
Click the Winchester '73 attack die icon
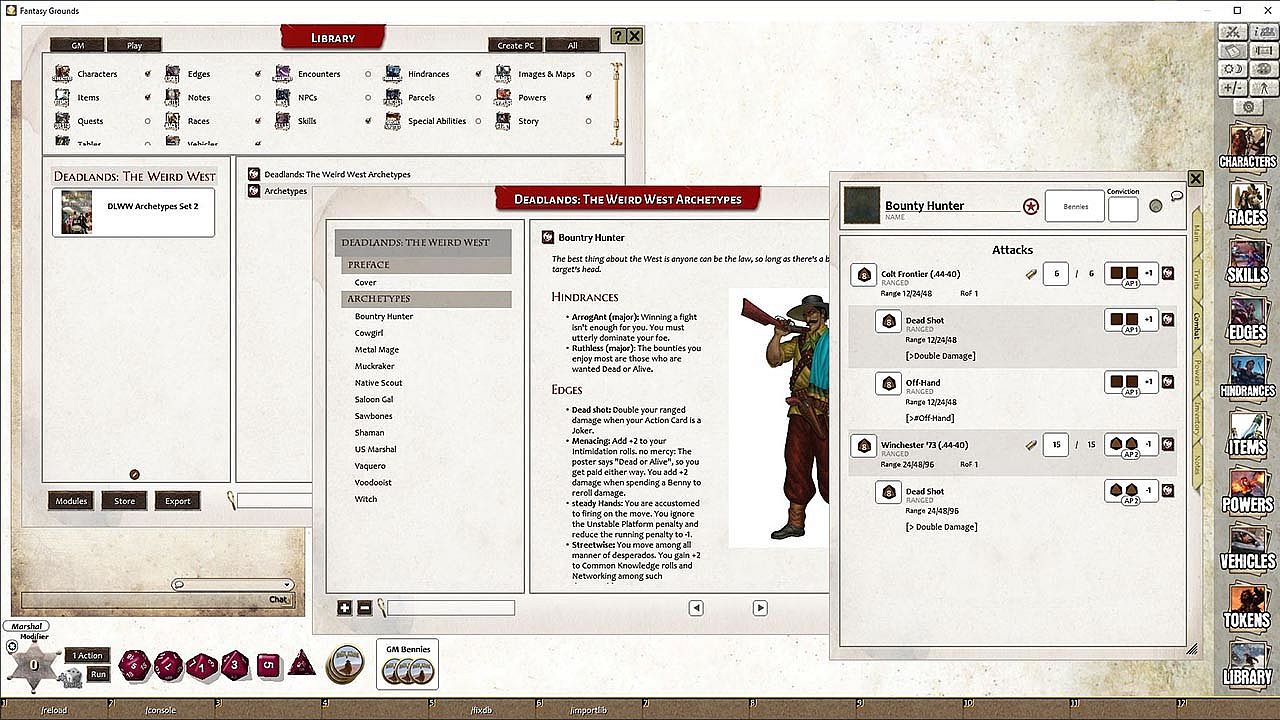point(864,445)
